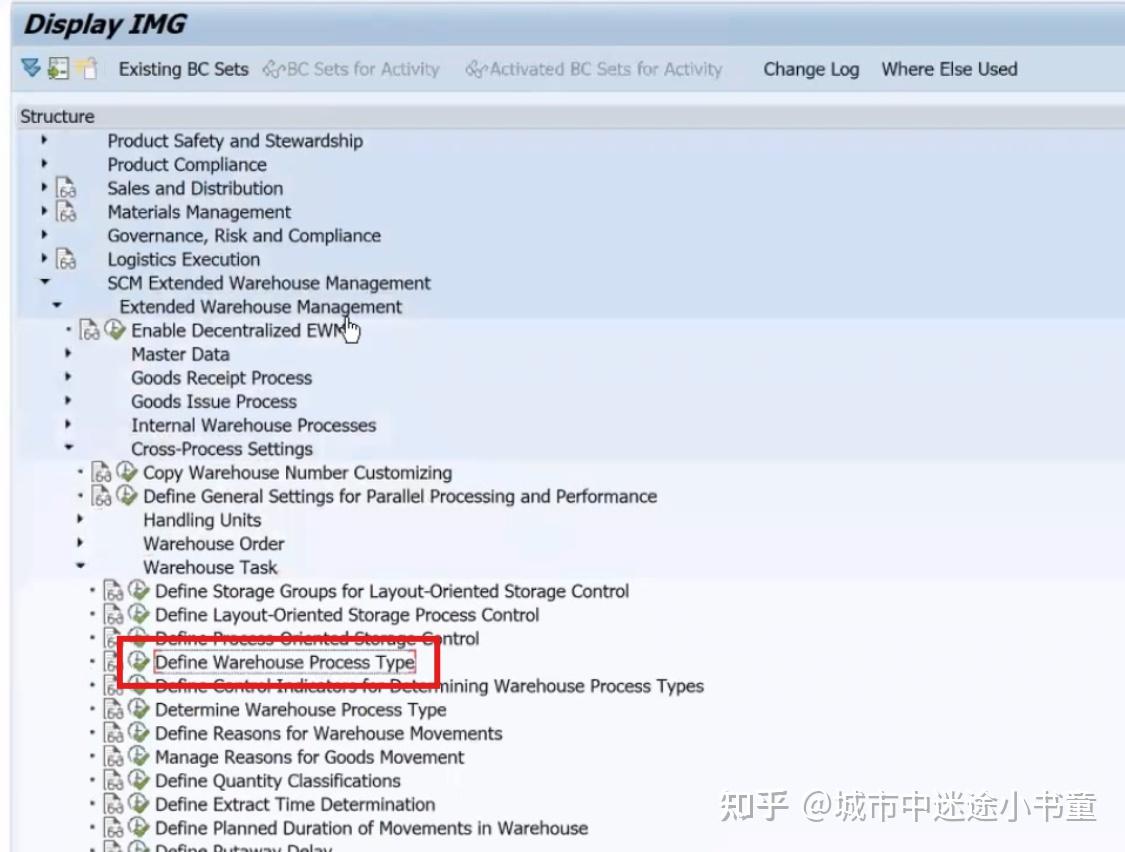Execute the Enable Decentralized EWM activity

click(115, 329)
